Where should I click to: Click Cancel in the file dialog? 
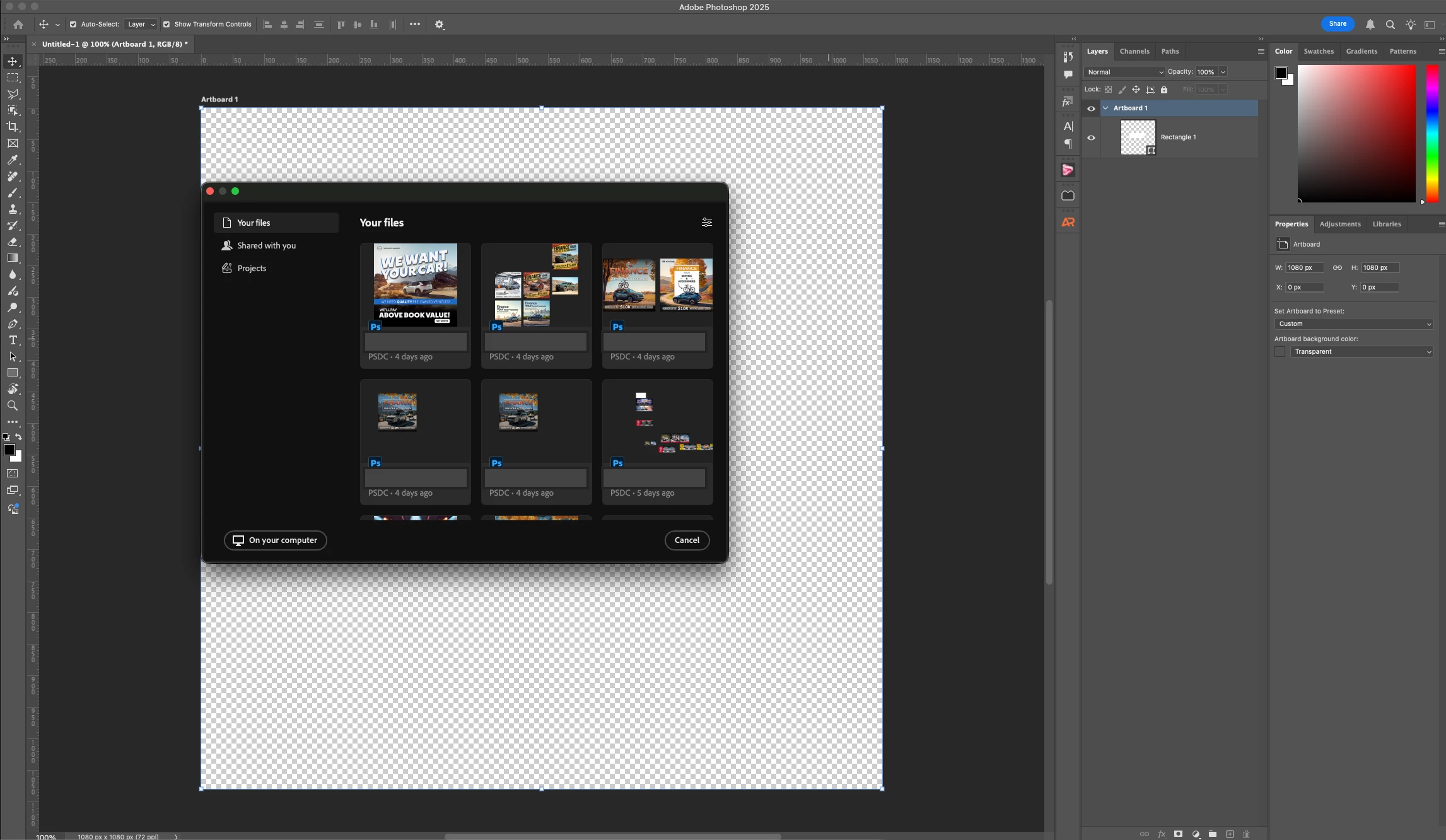pos(687,540)
